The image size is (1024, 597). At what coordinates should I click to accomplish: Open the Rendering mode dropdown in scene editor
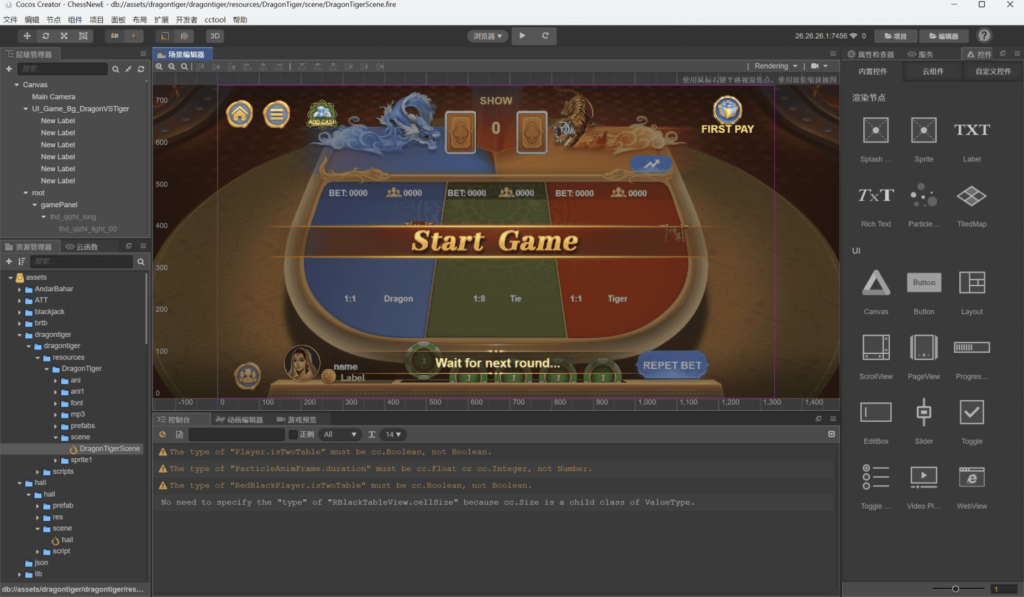coord(771,65)
